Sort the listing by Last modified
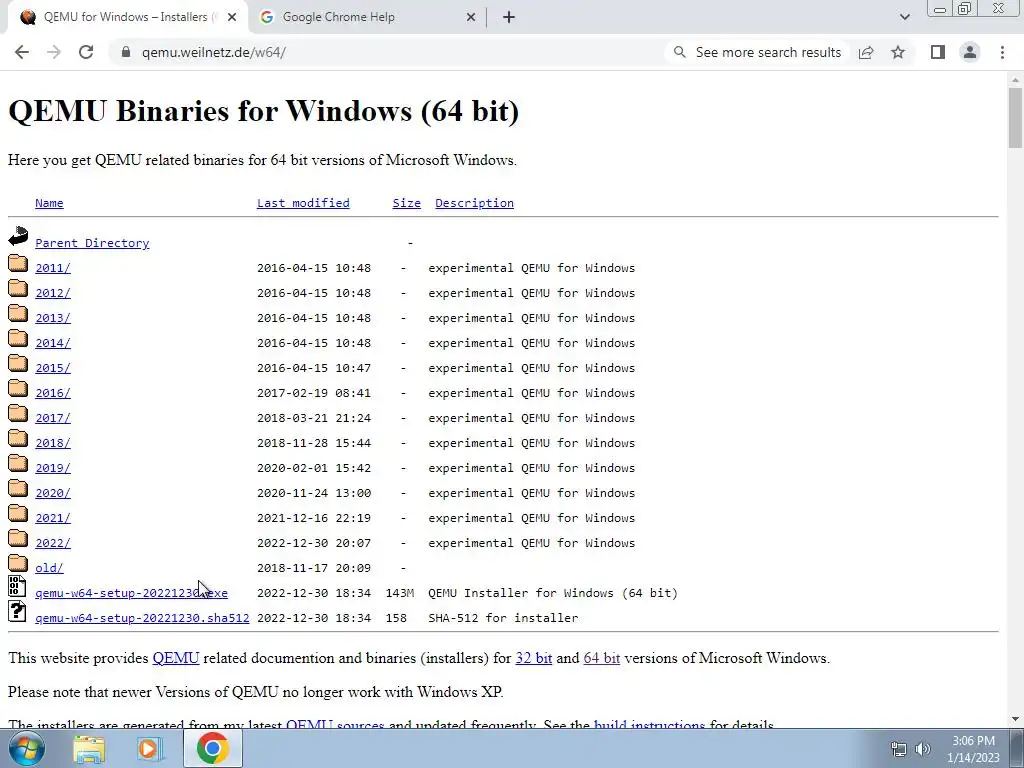The image size is (1024, 768). pos(303,203)
